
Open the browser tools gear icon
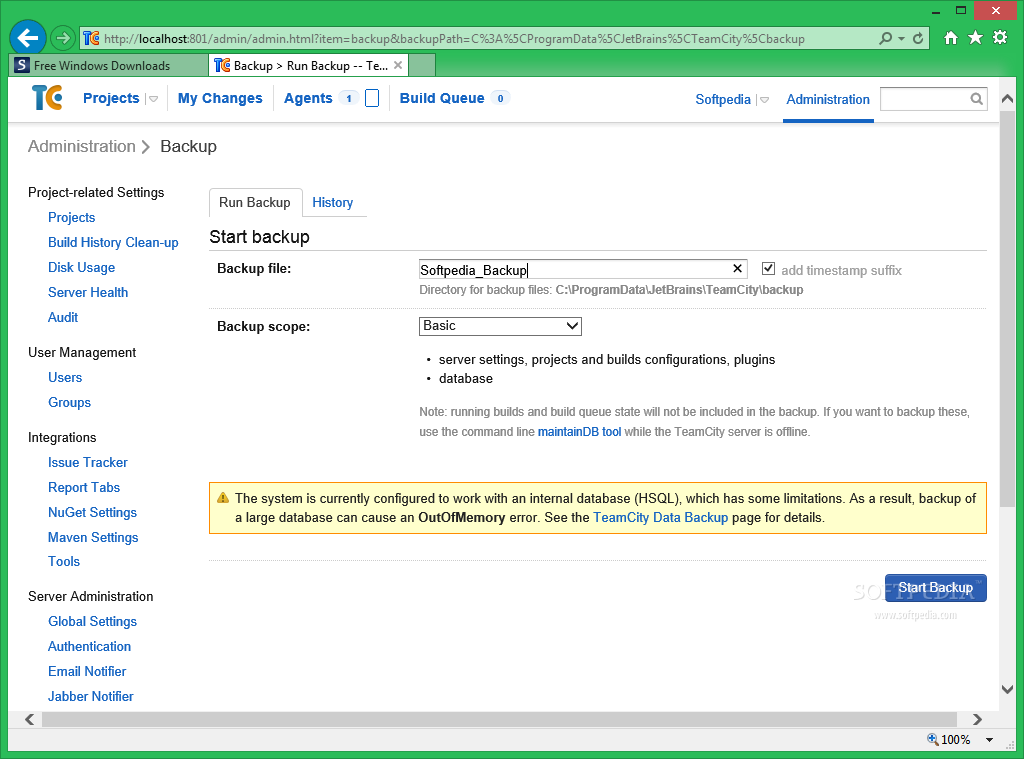pos(1000,37)
